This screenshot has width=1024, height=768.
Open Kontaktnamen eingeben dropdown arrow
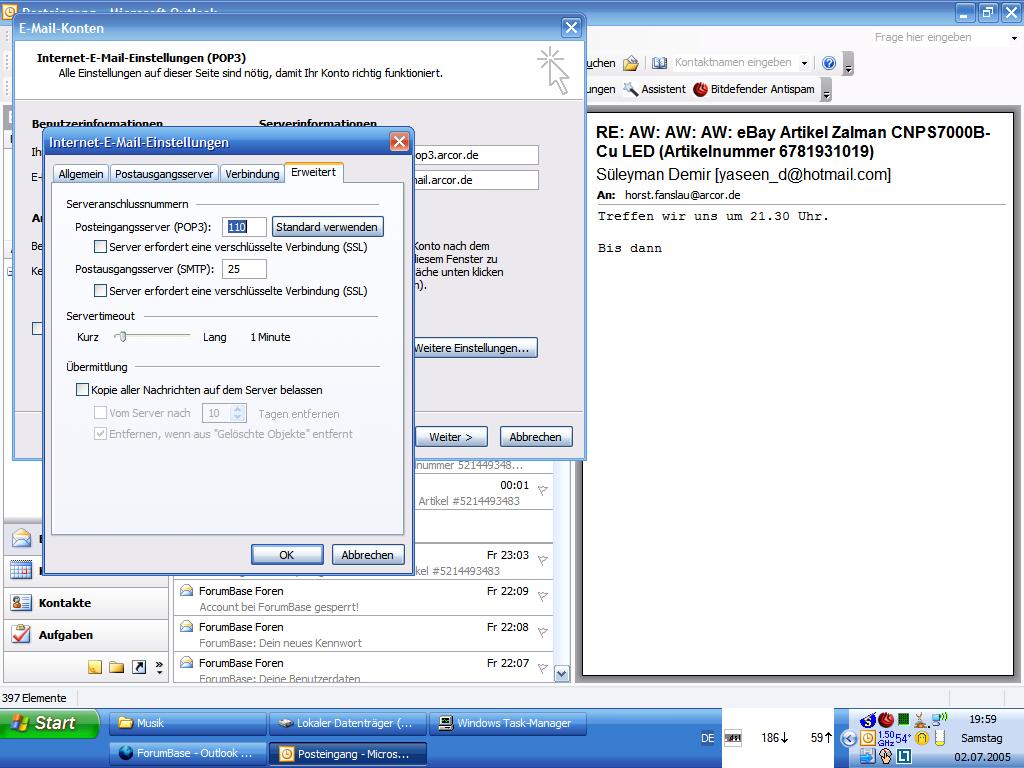coord(805,63)
